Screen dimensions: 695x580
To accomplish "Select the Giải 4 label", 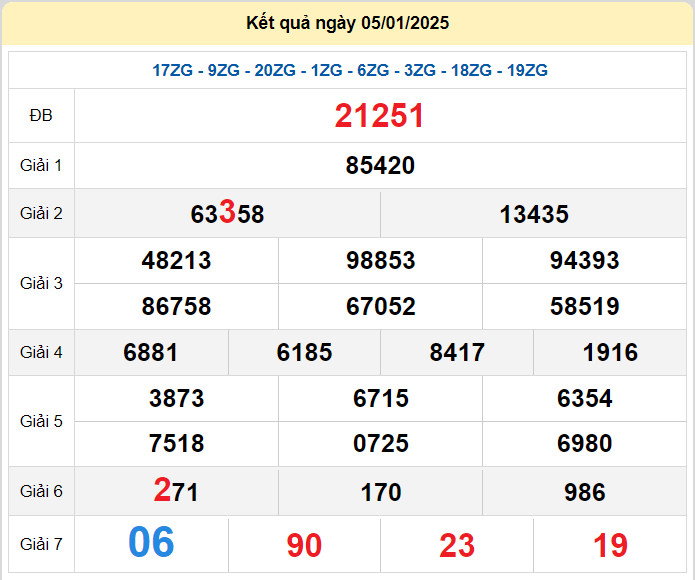I will pos(41,352).
